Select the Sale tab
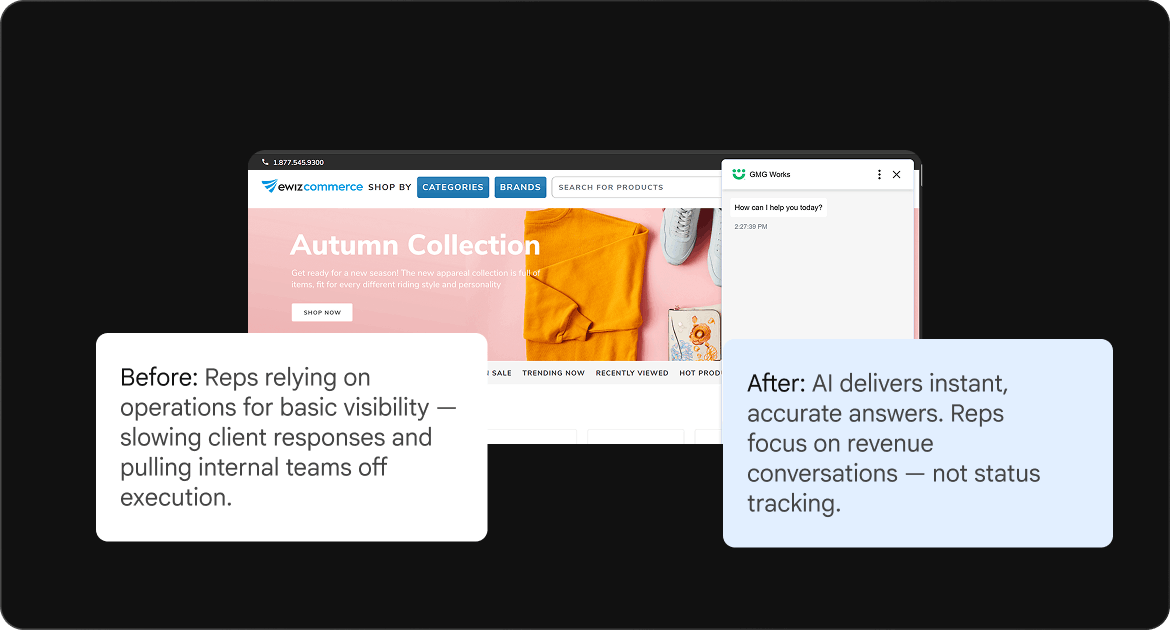The image size is (1170, 630). click(x=500, y=372)
